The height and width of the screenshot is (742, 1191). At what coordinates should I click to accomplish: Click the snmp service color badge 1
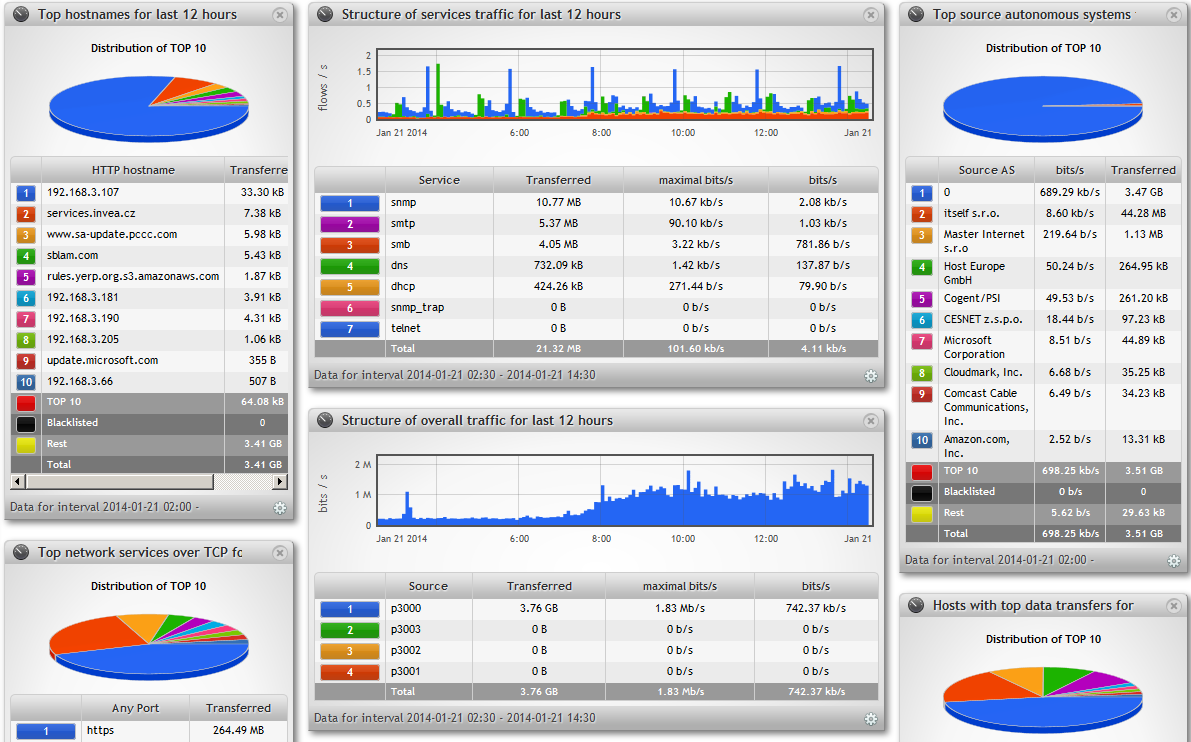point(349,203)
